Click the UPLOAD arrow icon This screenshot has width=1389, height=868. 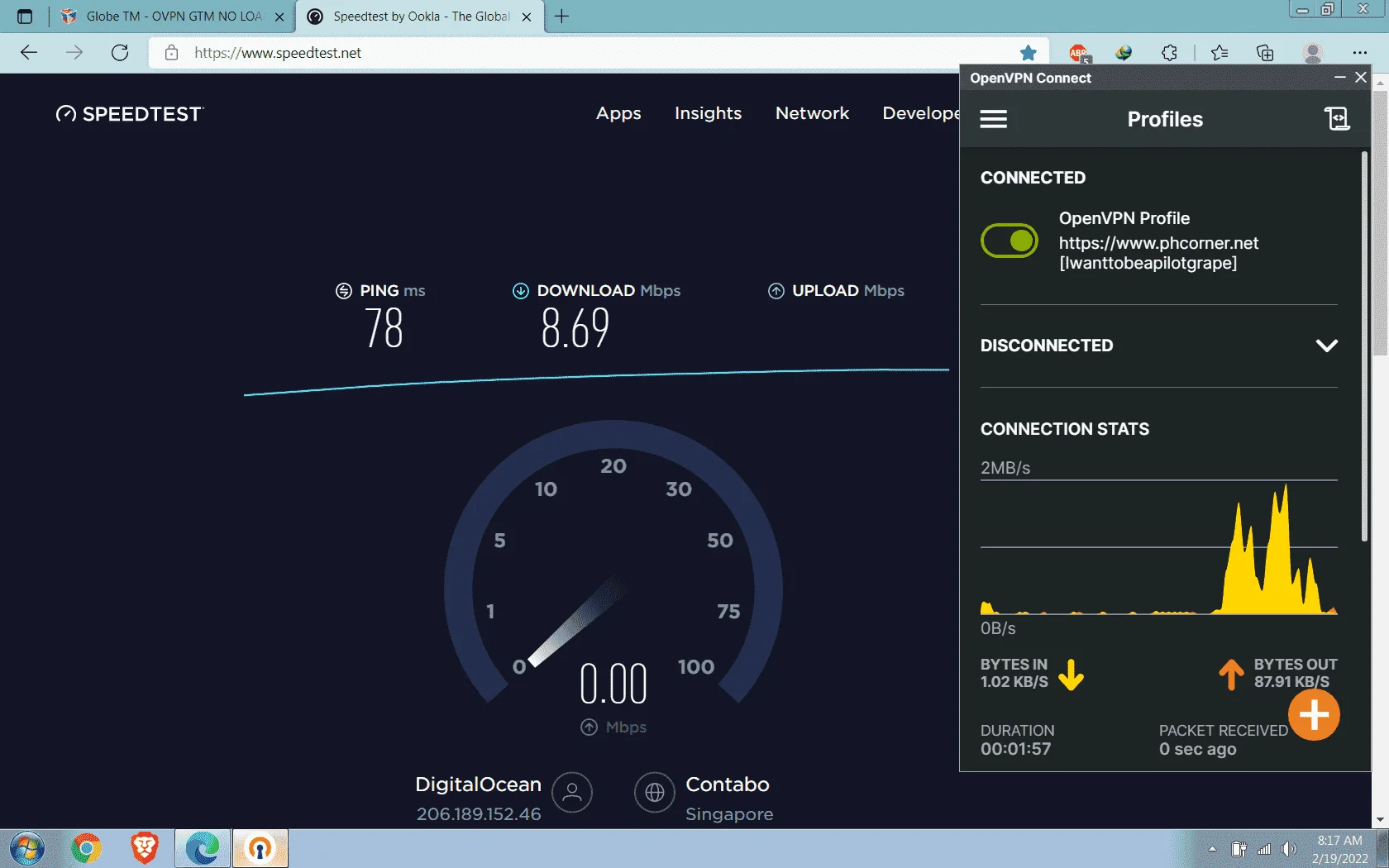tap(776, 291)
